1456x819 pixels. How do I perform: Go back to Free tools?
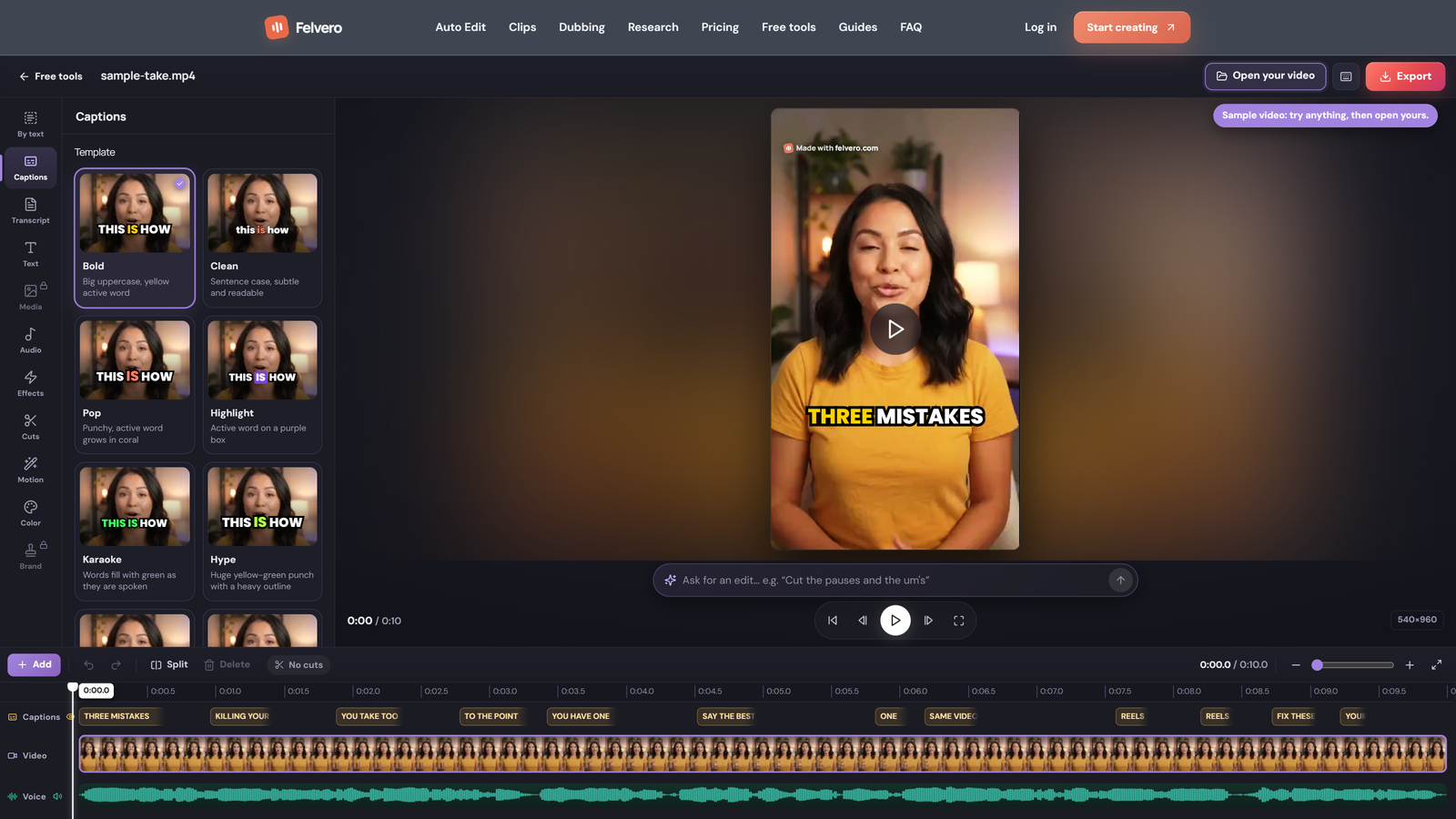tap(51, 76)
